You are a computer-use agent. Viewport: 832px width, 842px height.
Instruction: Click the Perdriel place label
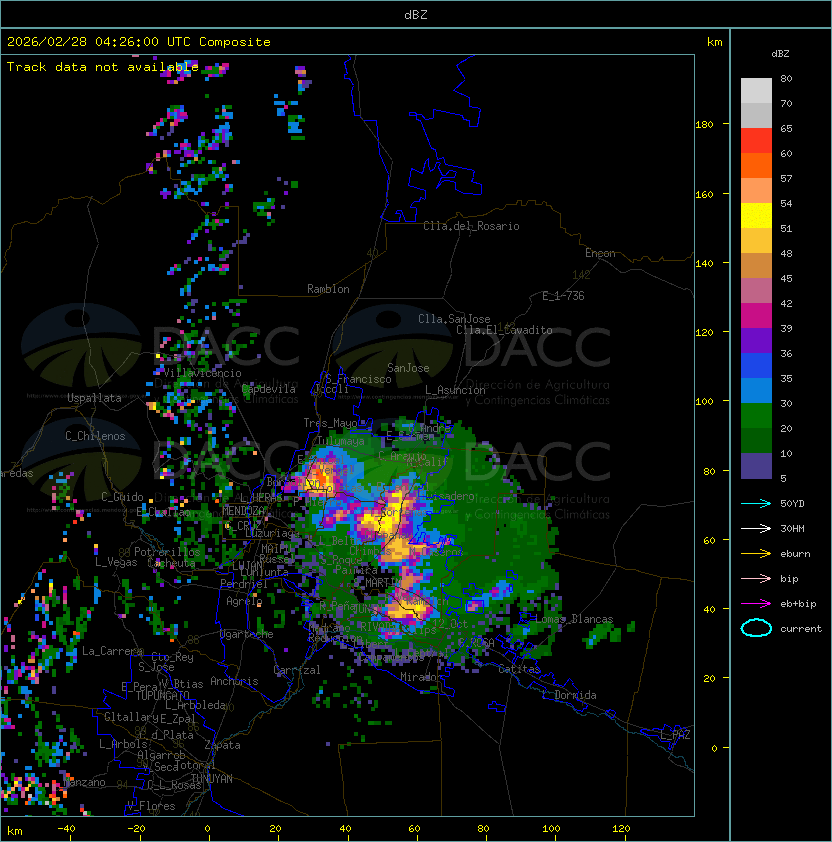coord(244,584)
